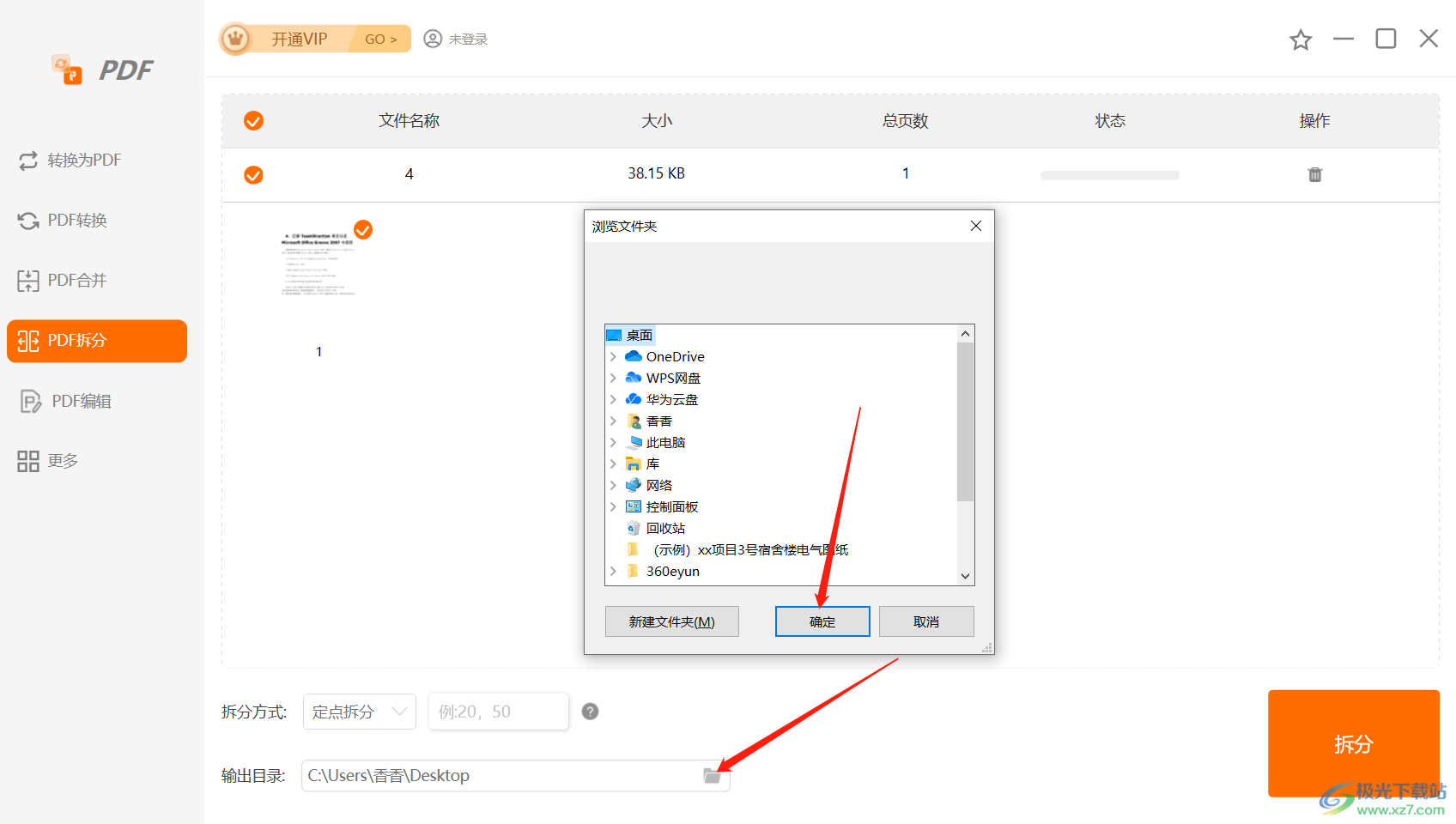Click the WPS网盘 cloud icon
Image resolution: width=1456 pixels, height=824 pixels.
[x=634, y=378]
